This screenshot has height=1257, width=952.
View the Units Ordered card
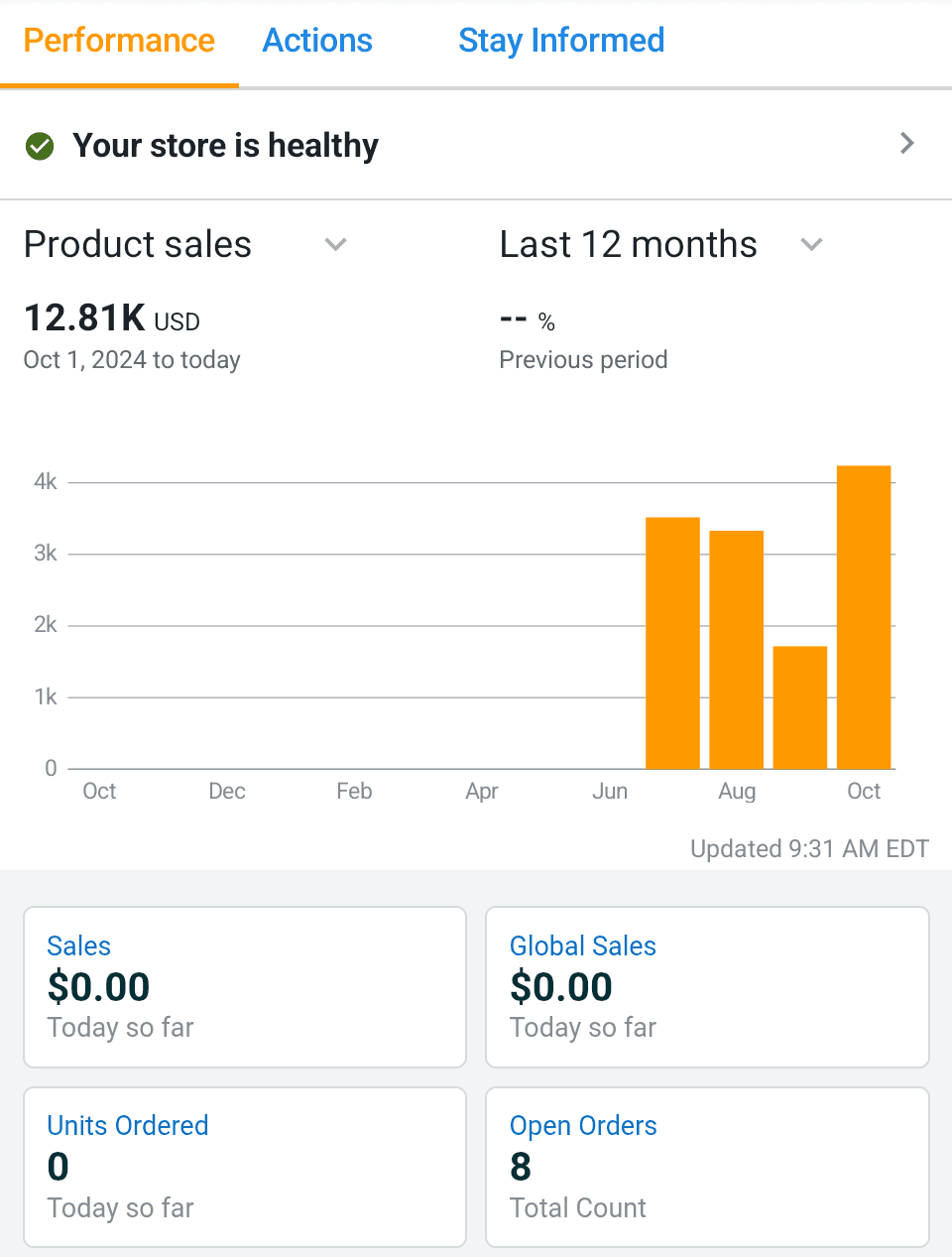coord(245,1167)
